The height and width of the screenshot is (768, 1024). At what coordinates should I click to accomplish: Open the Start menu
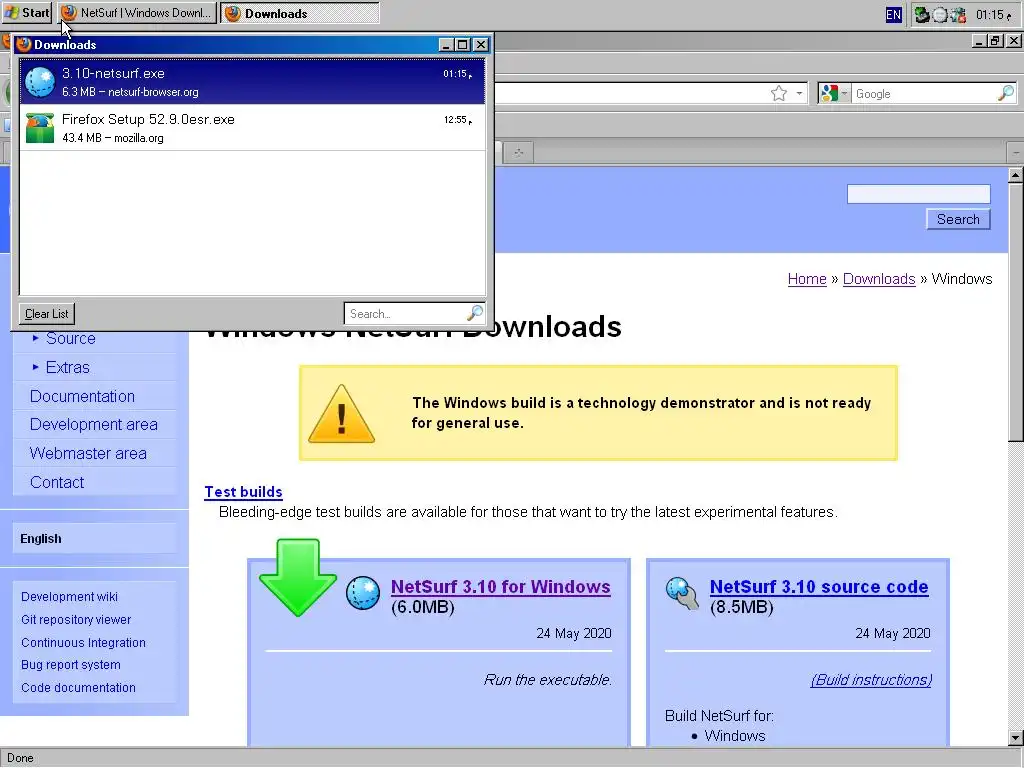(27, 13)
